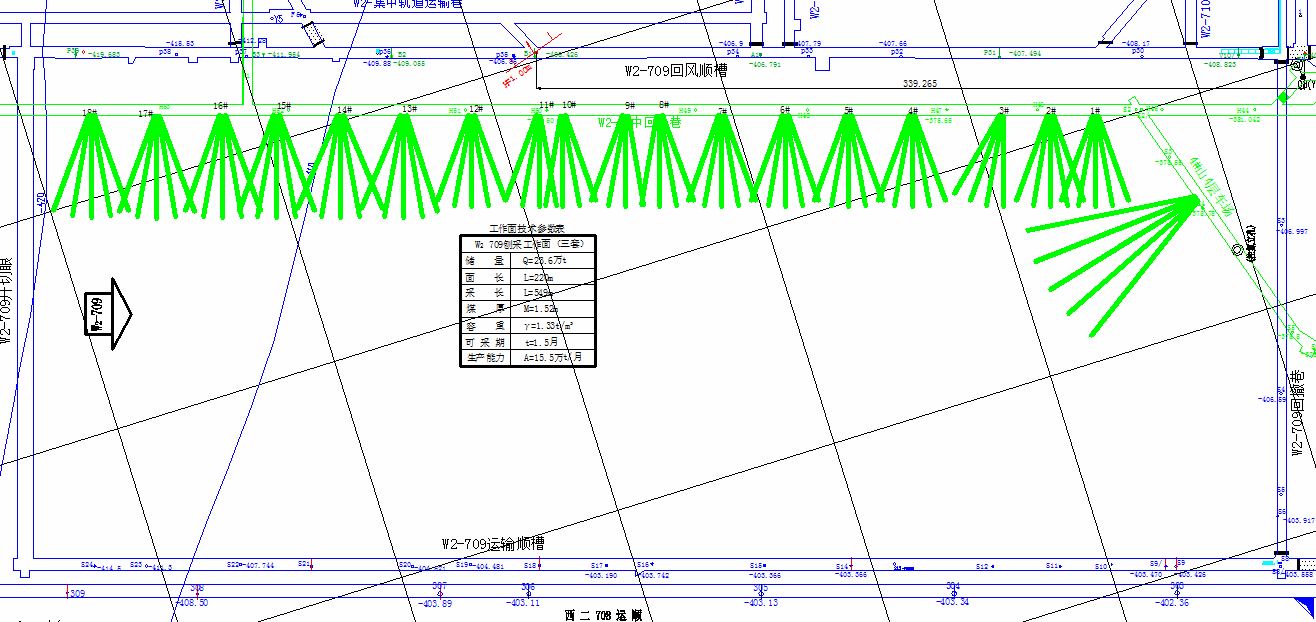
Task: Click the 生产能力 A=15.5万t/月 cell
Action: point(551,357)
